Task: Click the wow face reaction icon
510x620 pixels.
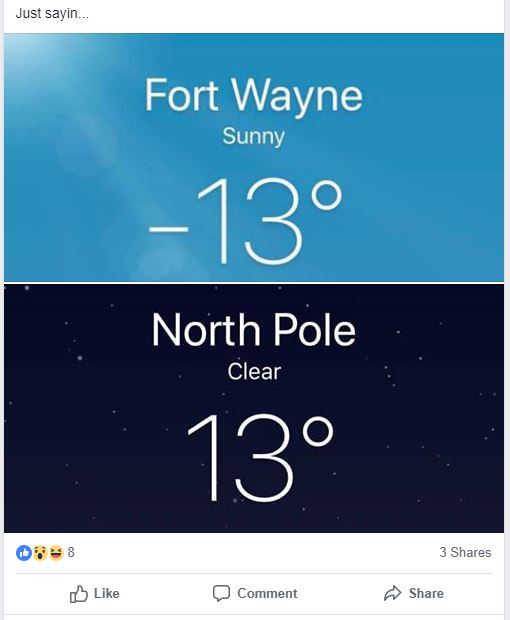Action: (40, 552)
